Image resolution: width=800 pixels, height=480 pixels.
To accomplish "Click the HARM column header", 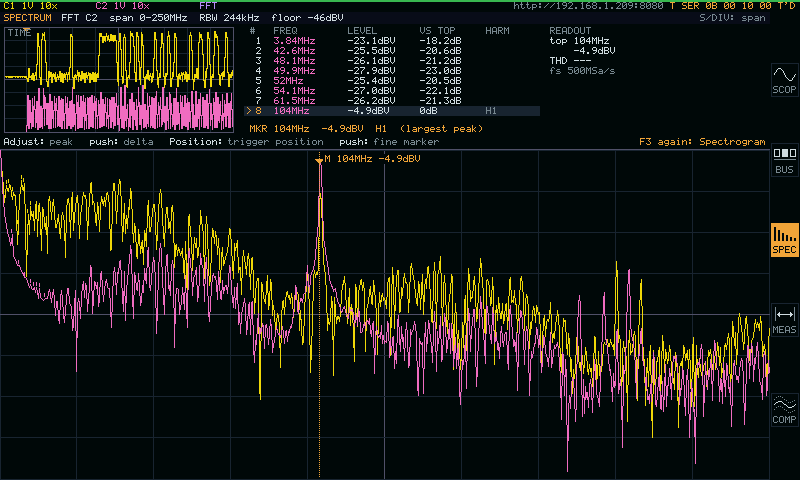I will coord(497,31).
